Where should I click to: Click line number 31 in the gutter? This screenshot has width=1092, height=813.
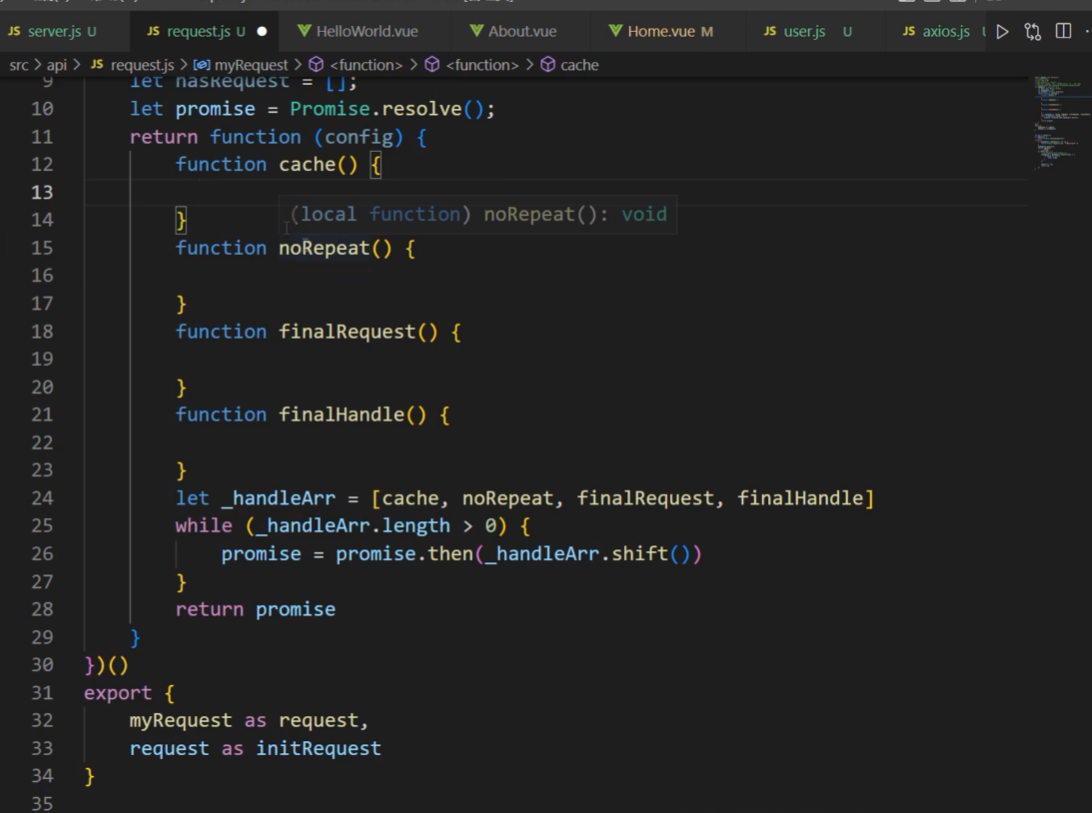[42, 693]
